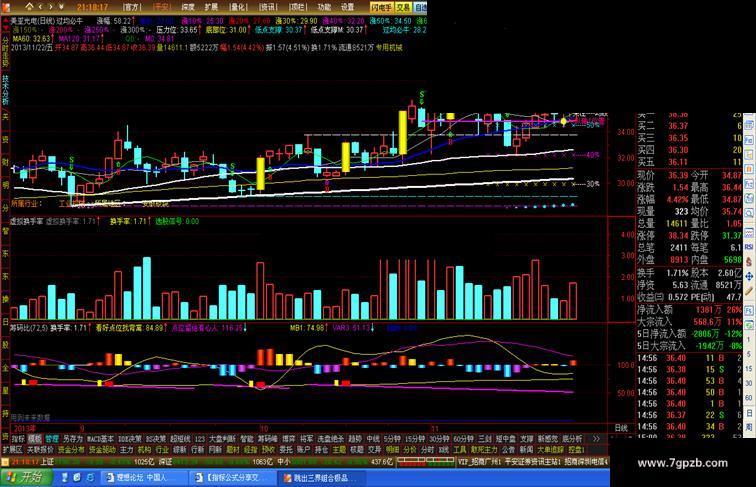
Task: Click the 公告 button in bottom bar
Action: click(508, 449)
